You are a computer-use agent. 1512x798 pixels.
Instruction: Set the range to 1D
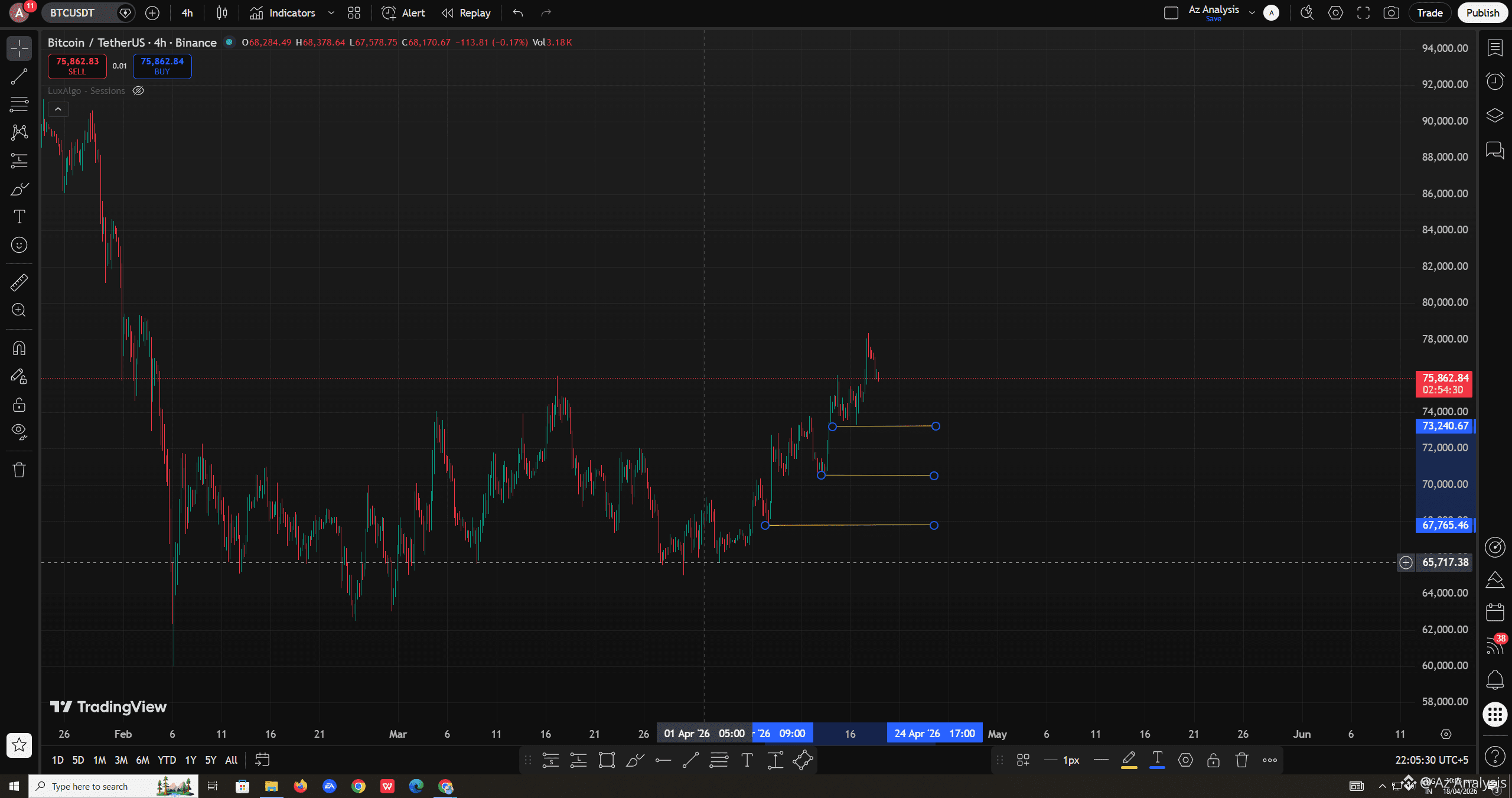tap(57, 760)
